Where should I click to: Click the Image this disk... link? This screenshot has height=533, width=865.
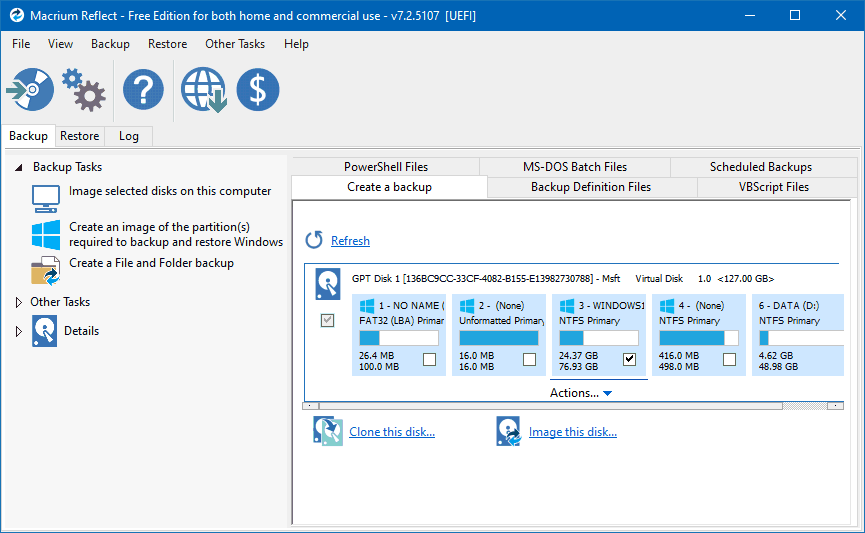pos(573,431)
